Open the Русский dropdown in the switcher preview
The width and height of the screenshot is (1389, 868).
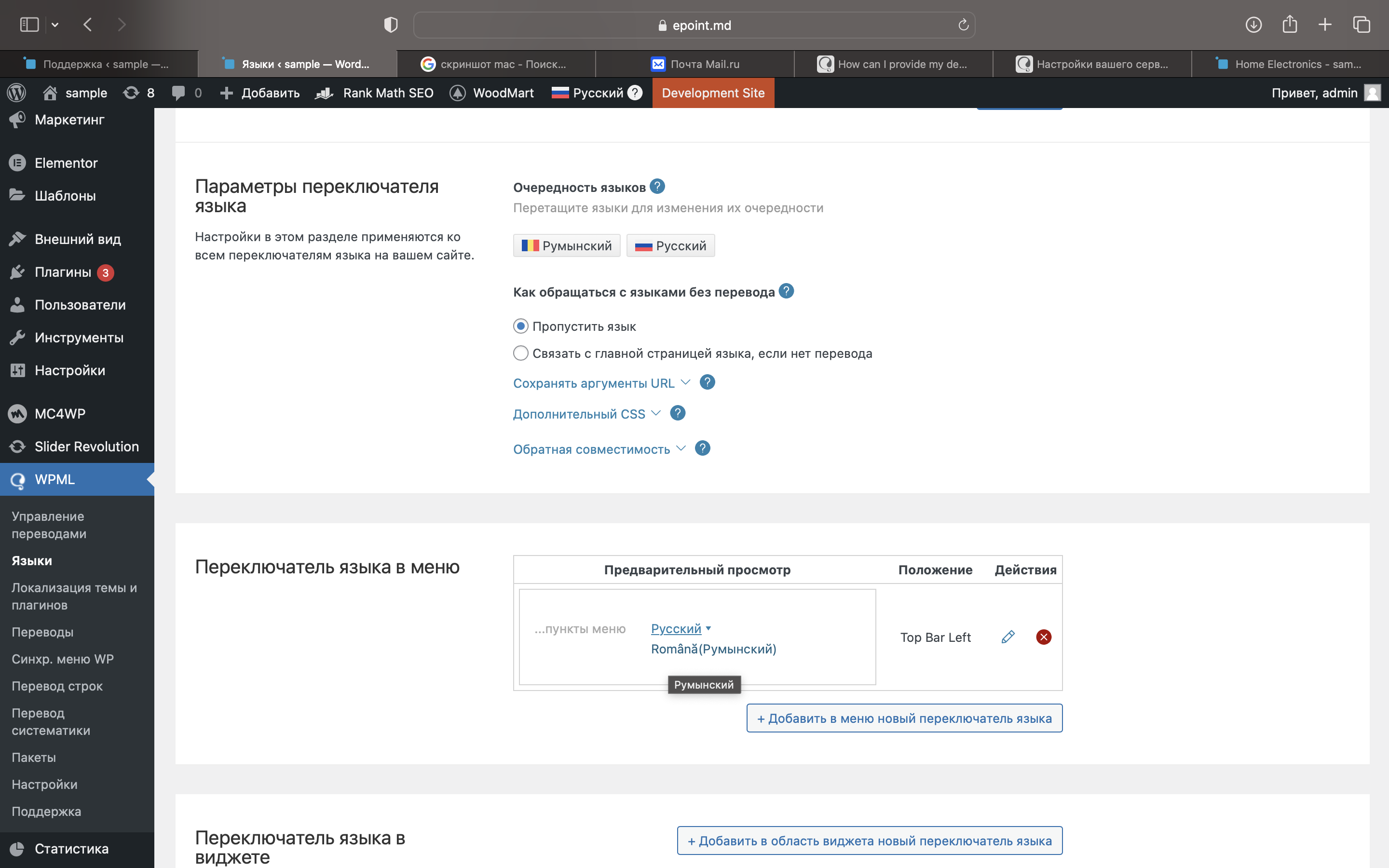(x=681, y=629)
